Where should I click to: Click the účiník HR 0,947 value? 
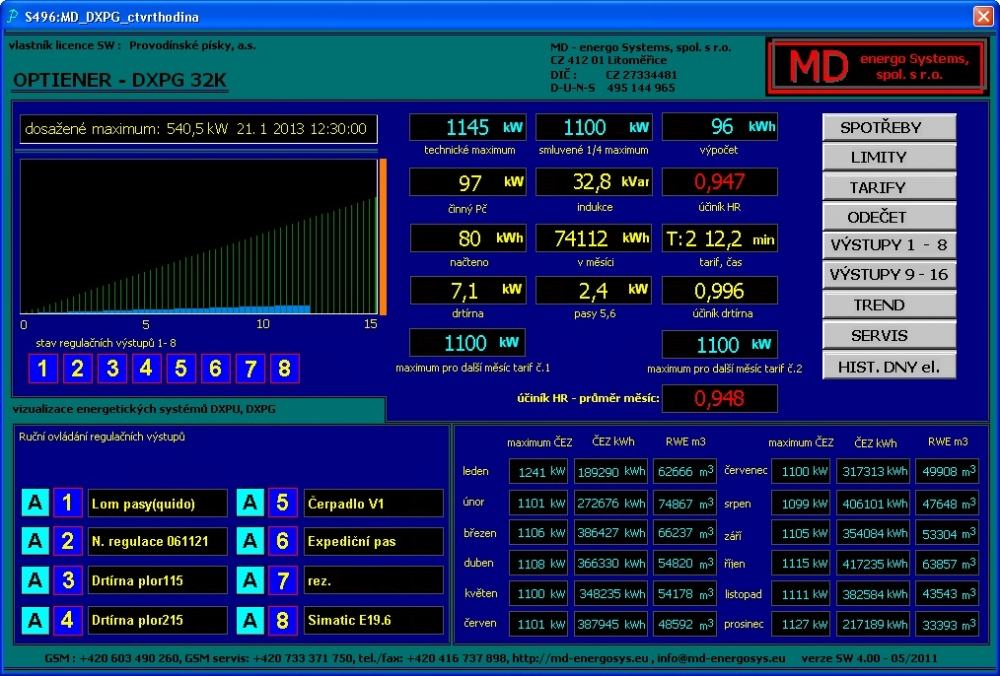click(x=720, y=182)
